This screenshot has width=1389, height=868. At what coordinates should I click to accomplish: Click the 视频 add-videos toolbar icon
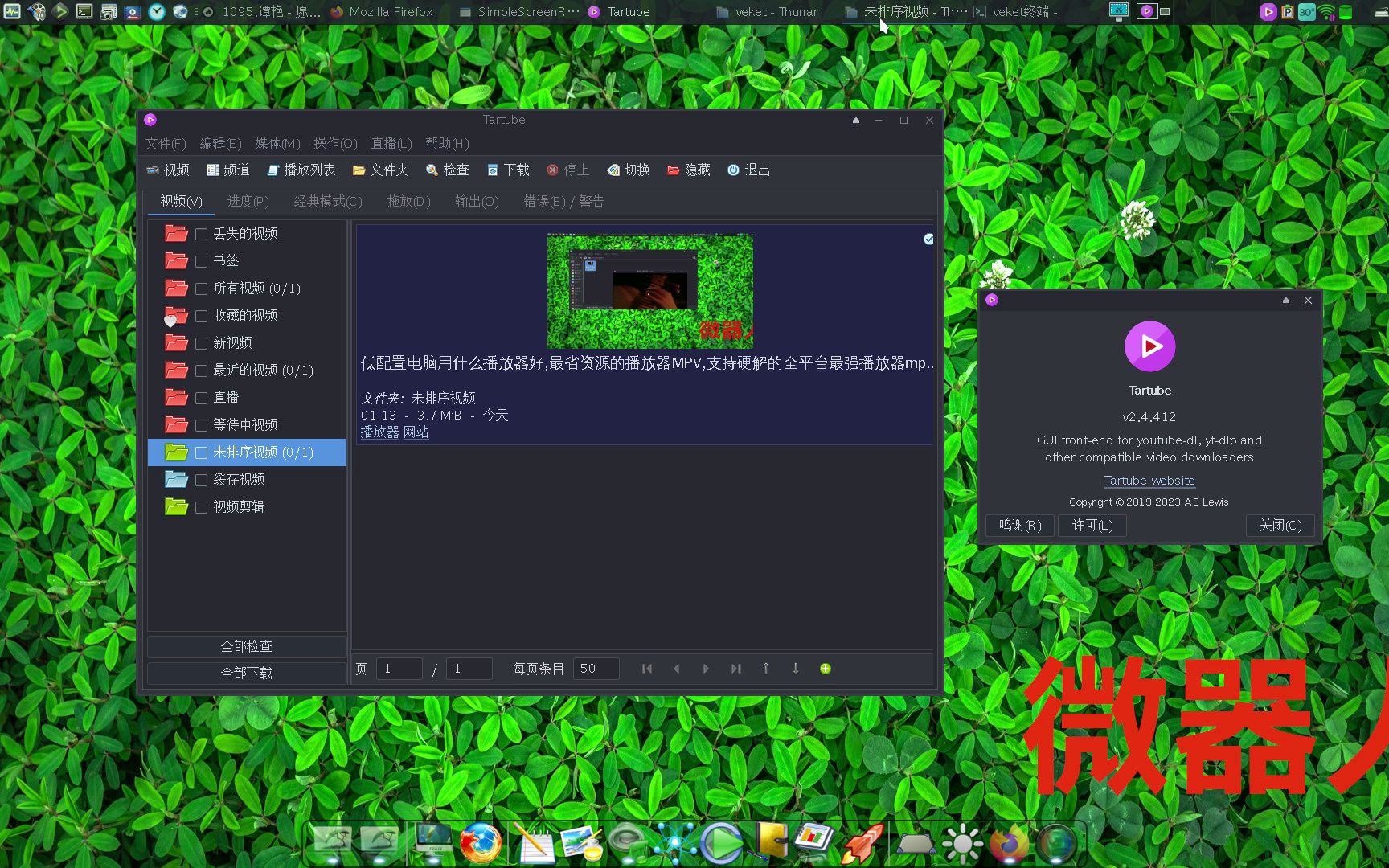[x=153, y=170]
